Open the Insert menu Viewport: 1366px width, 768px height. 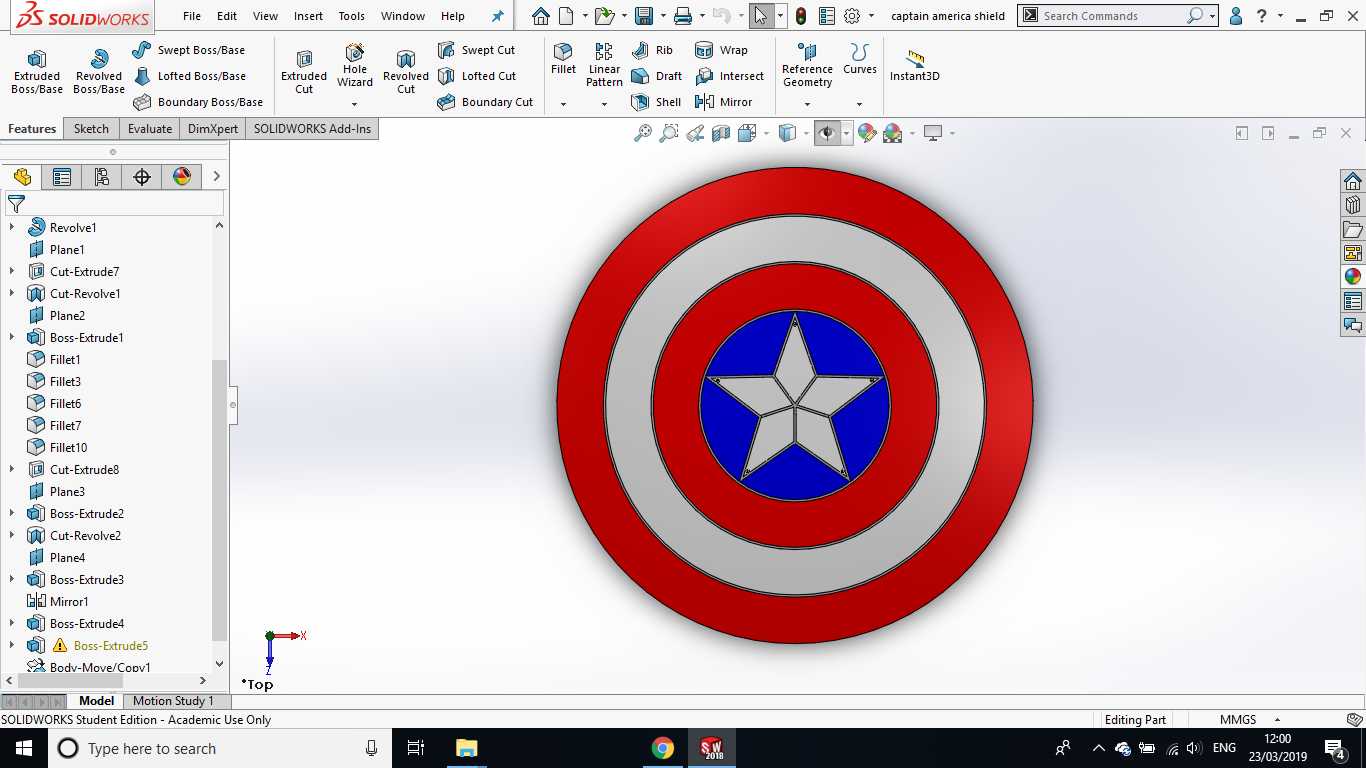(x=308, y=16)
